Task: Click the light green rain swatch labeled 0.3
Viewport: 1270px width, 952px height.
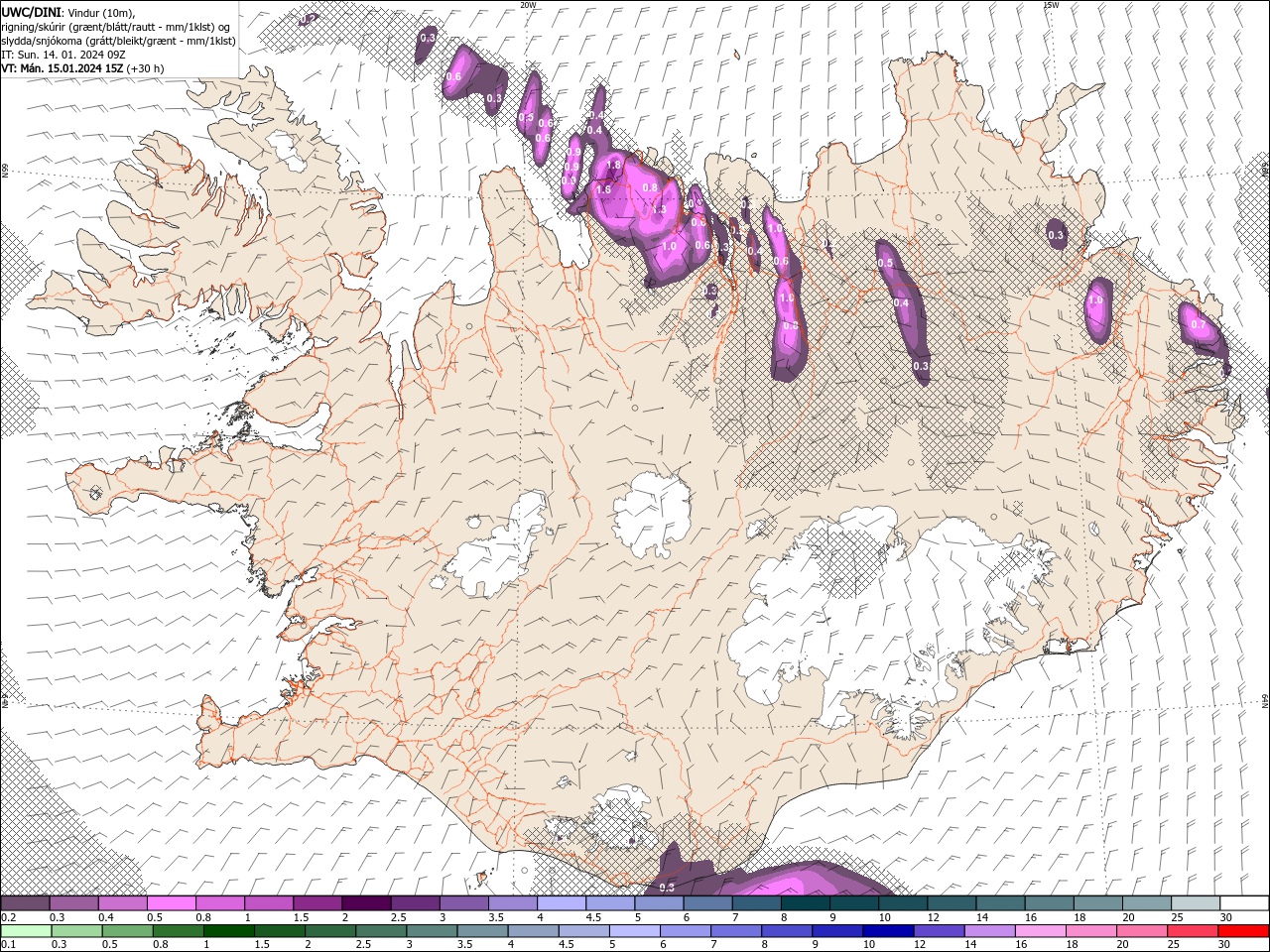Action: [76, 931]
